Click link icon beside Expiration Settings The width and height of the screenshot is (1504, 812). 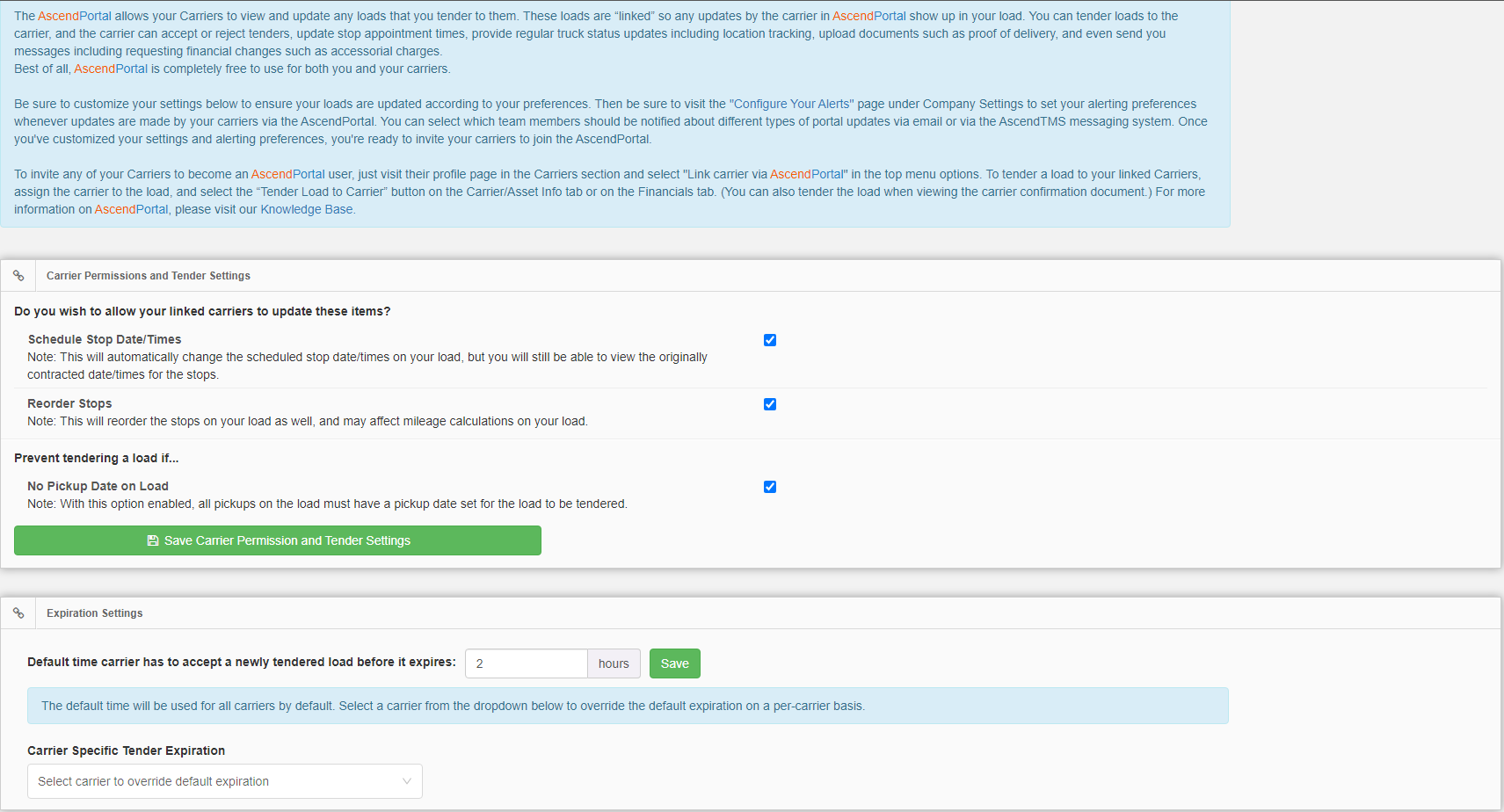coord(18,613)
